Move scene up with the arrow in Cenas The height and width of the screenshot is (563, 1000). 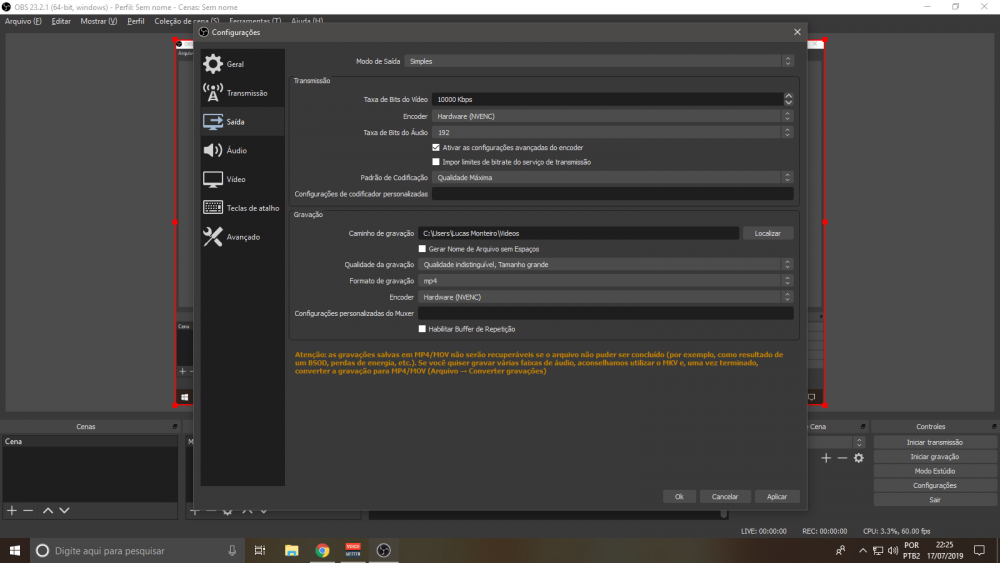[x=48, y=510]
